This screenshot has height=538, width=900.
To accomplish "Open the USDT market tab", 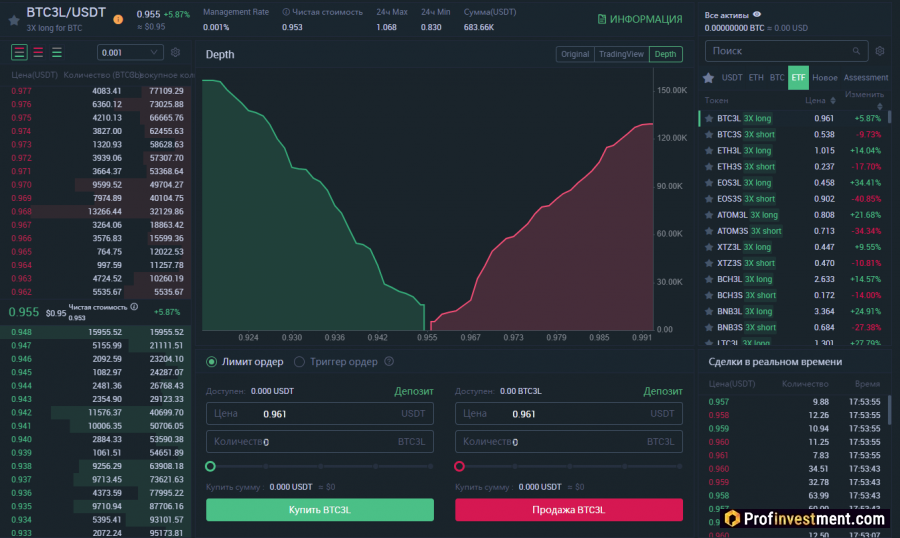I will [732, 78].
